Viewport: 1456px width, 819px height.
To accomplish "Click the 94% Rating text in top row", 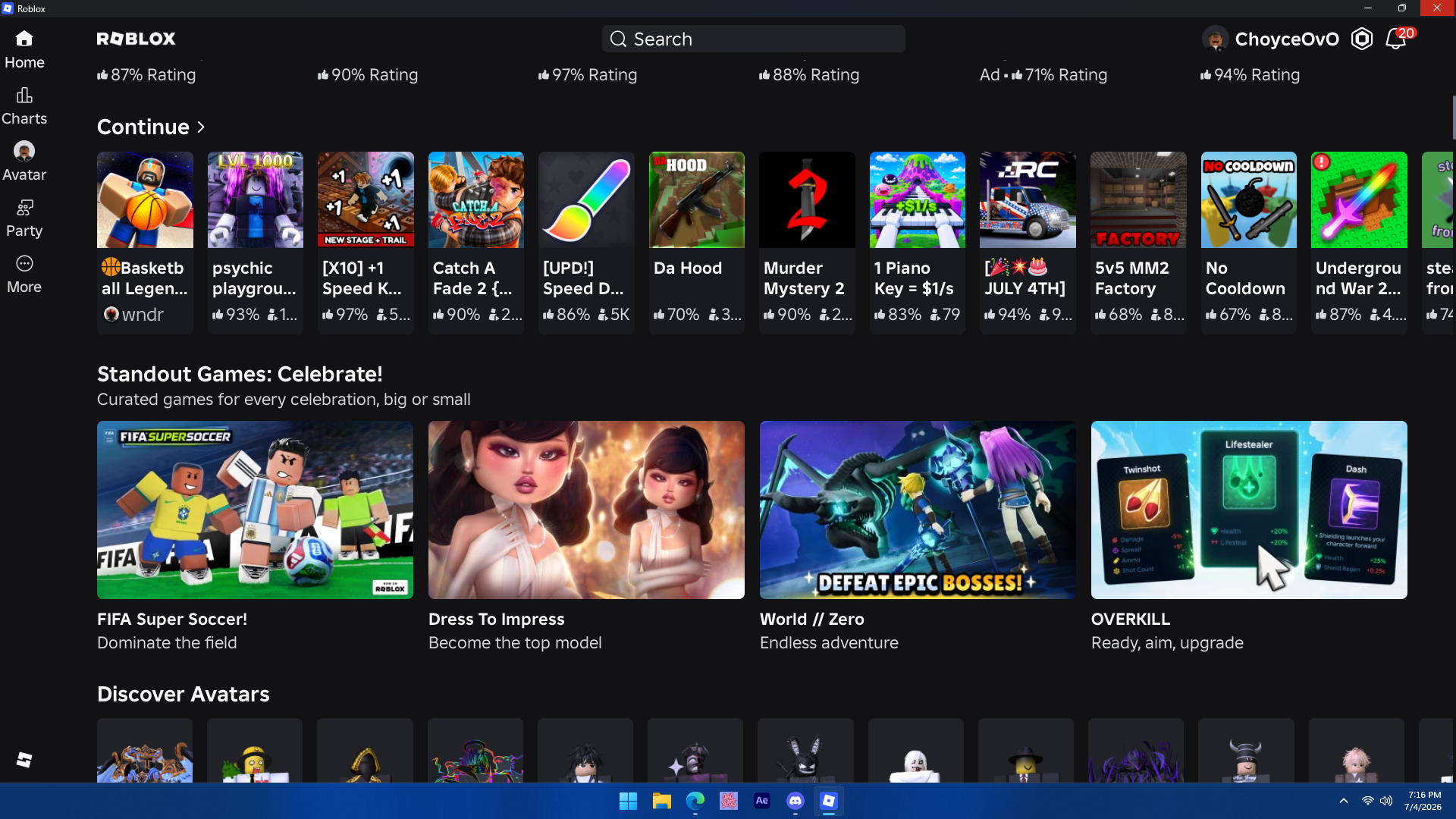I will [x=1250, y=74].
